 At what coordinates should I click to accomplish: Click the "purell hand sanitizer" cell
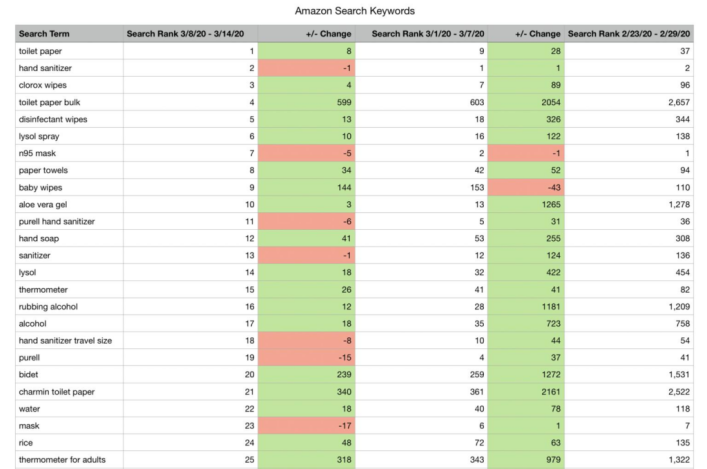pyautogui.click(x=58, y=220)
